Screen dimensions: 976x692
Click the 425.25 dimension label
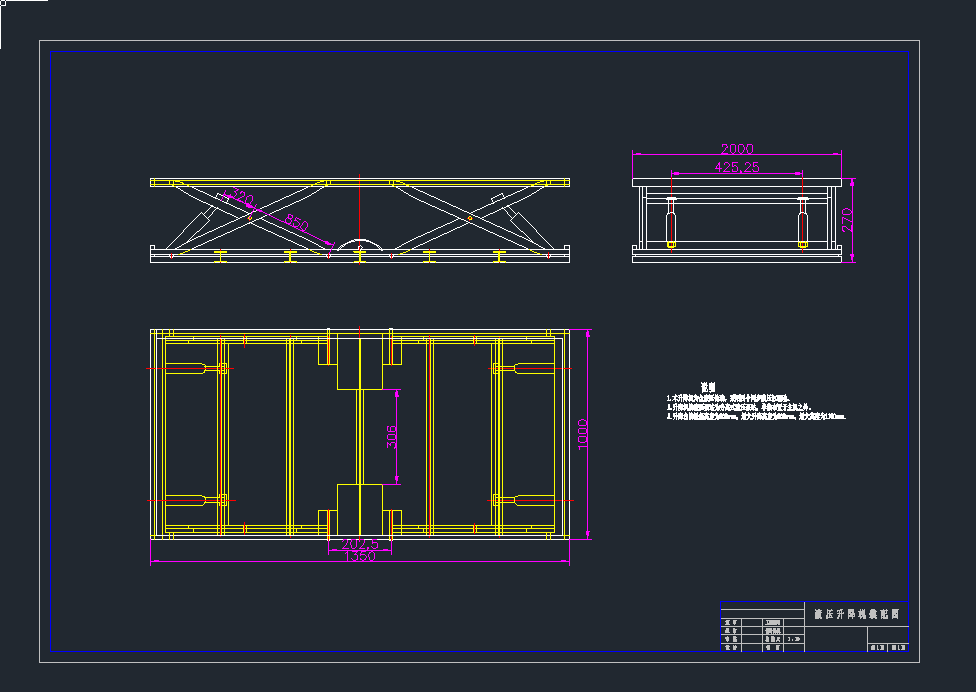coord(737,167)
